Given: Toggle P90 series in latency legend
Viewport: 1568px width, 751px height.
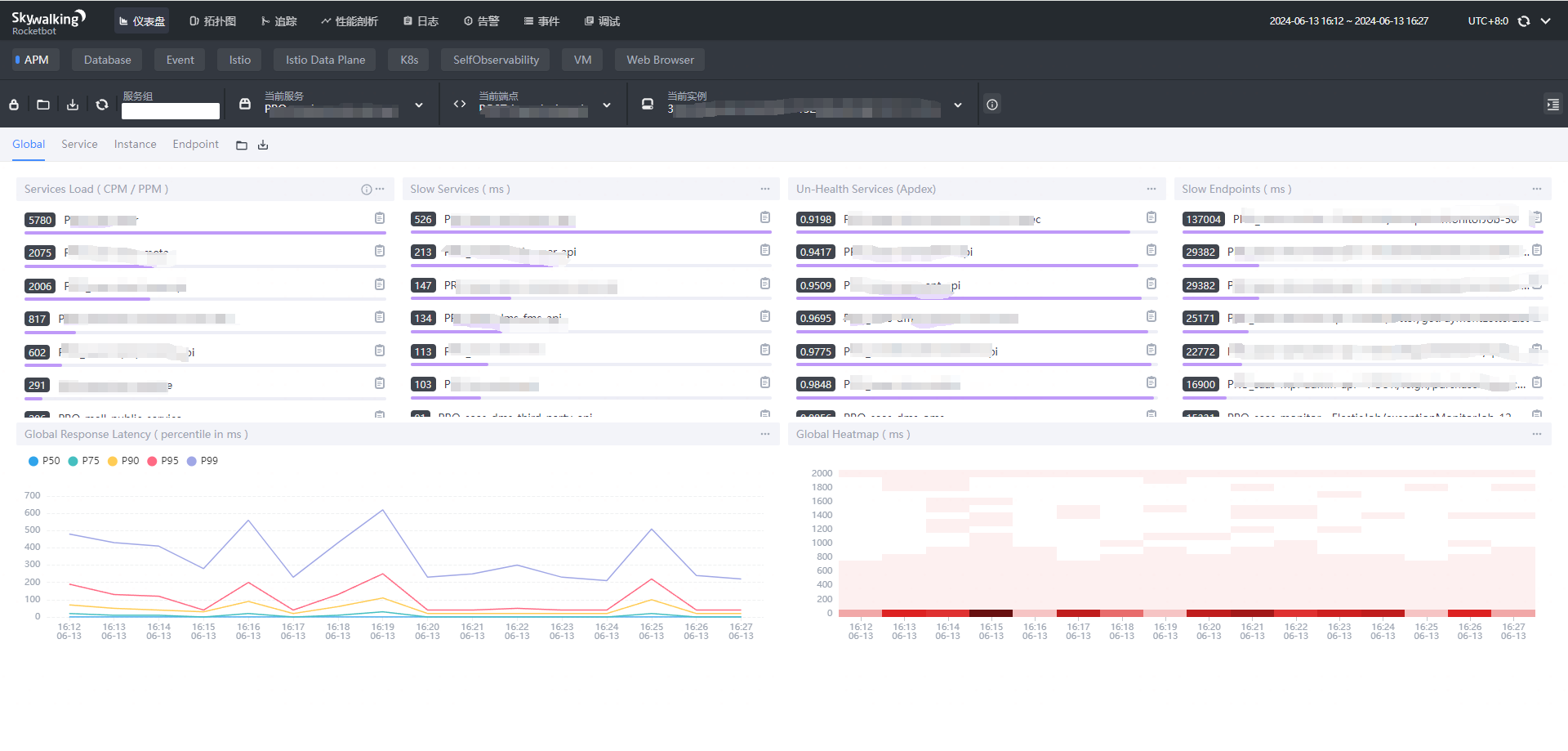Looking at the screenshot, I should (123, 461).
